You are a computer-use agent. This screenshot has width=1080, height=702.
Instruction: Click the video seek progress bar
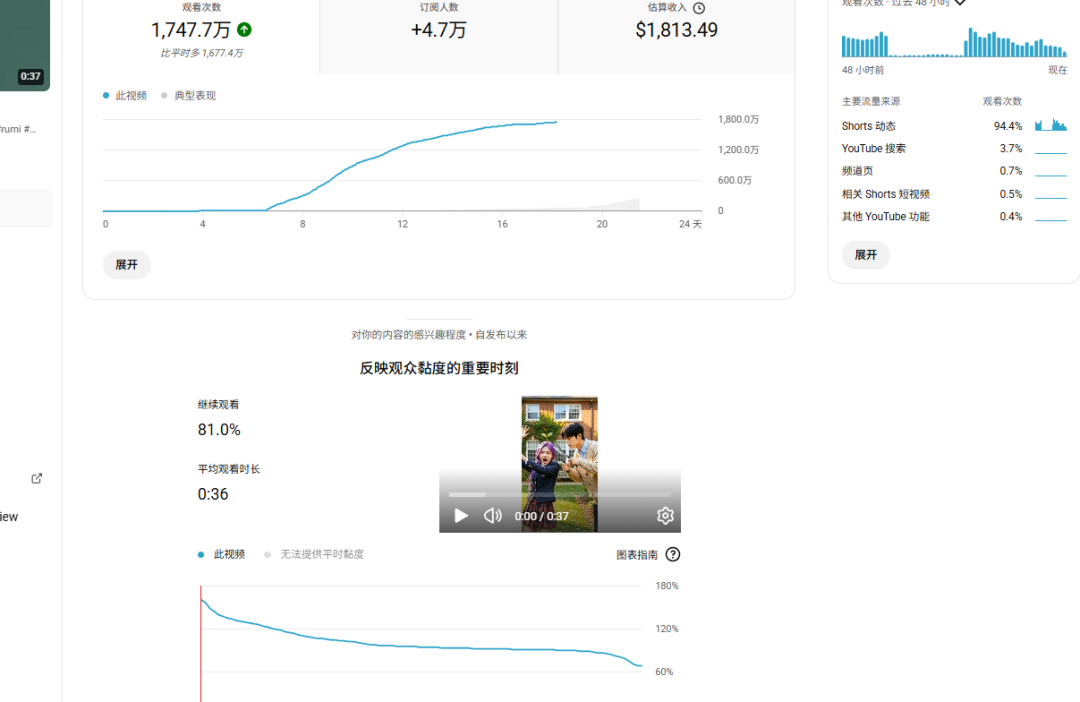(559, 495)
